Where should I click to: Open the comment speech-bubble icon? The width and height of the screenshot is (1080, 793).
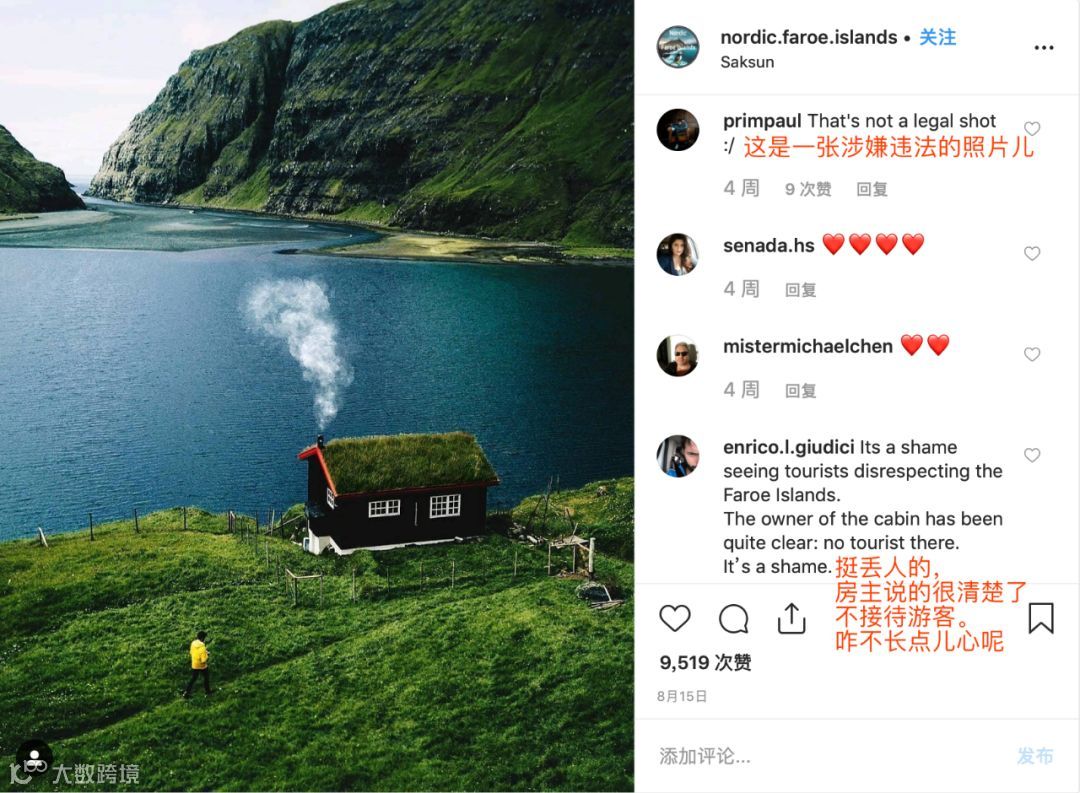coord(734,619)
